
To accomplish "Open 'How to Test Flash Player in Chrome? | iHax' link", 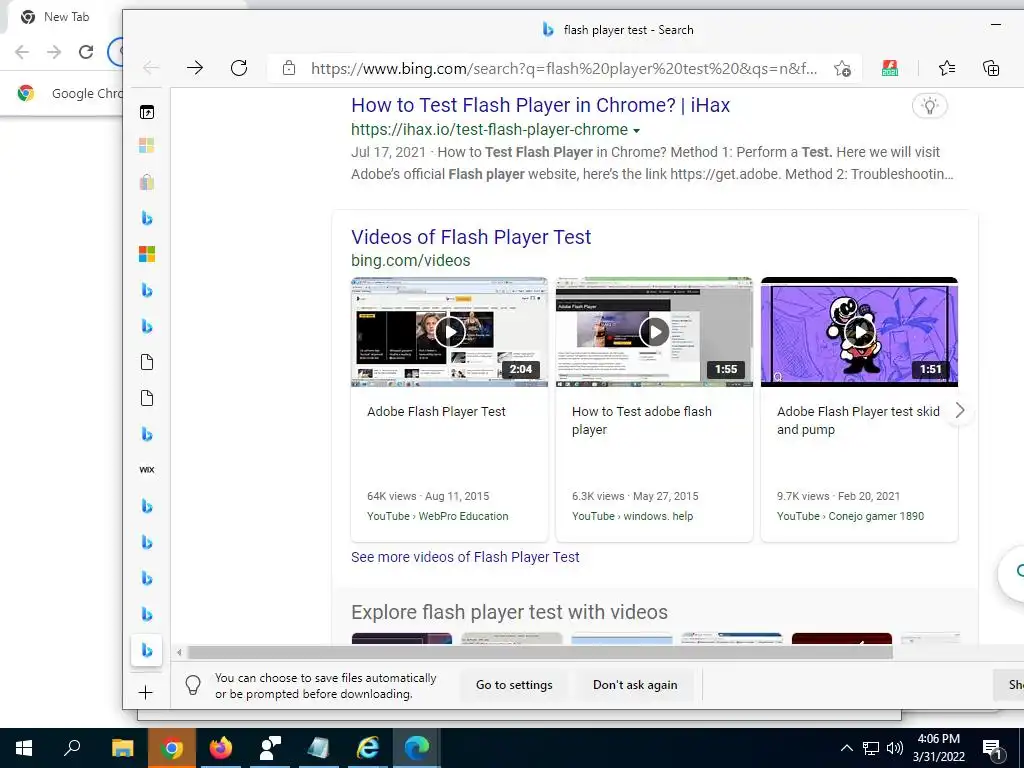I will pyautogui.click(x=541, y=105).
